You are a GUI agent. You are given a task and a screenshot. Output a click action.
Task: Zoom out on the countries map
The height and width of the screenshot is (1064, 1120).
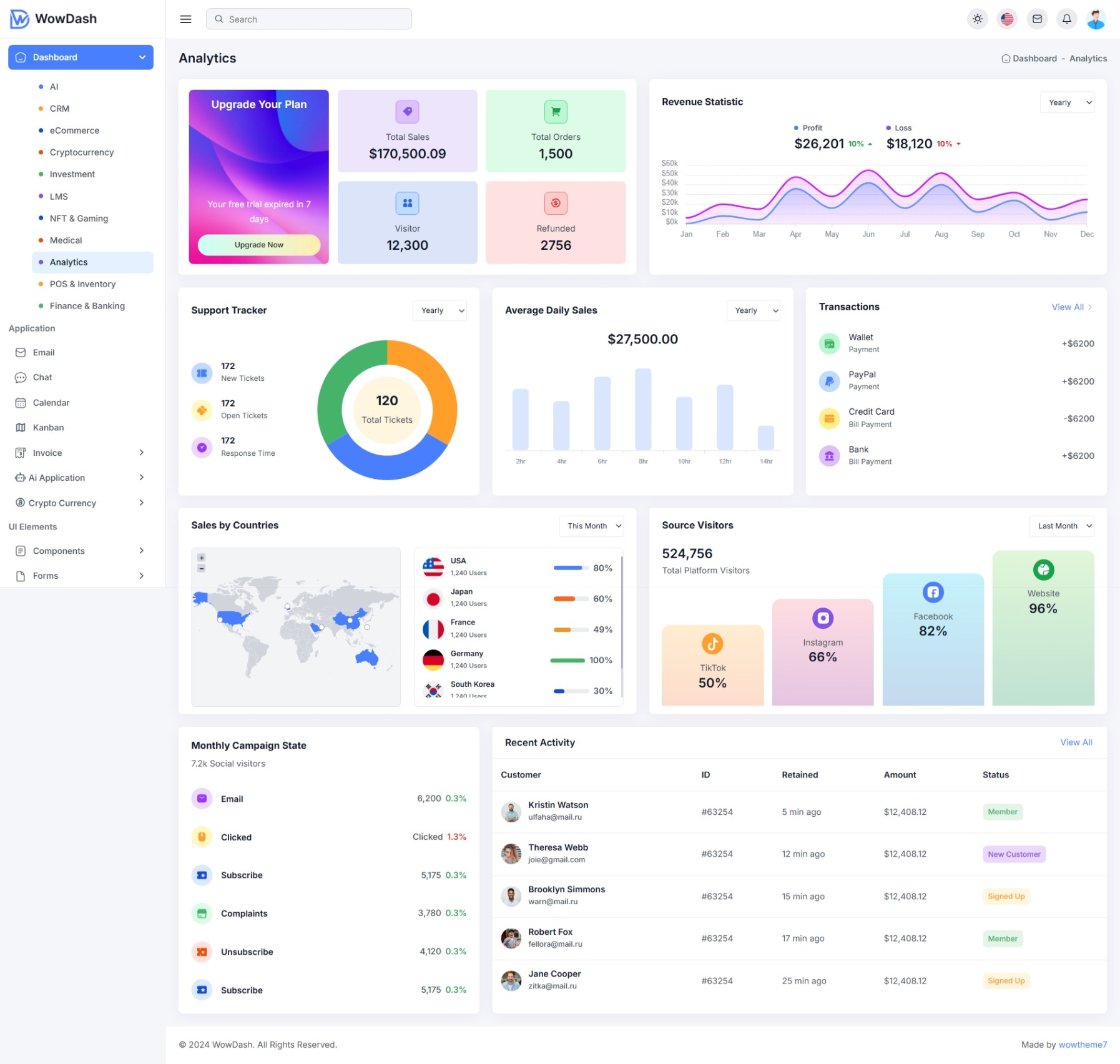tap(201, 568)
